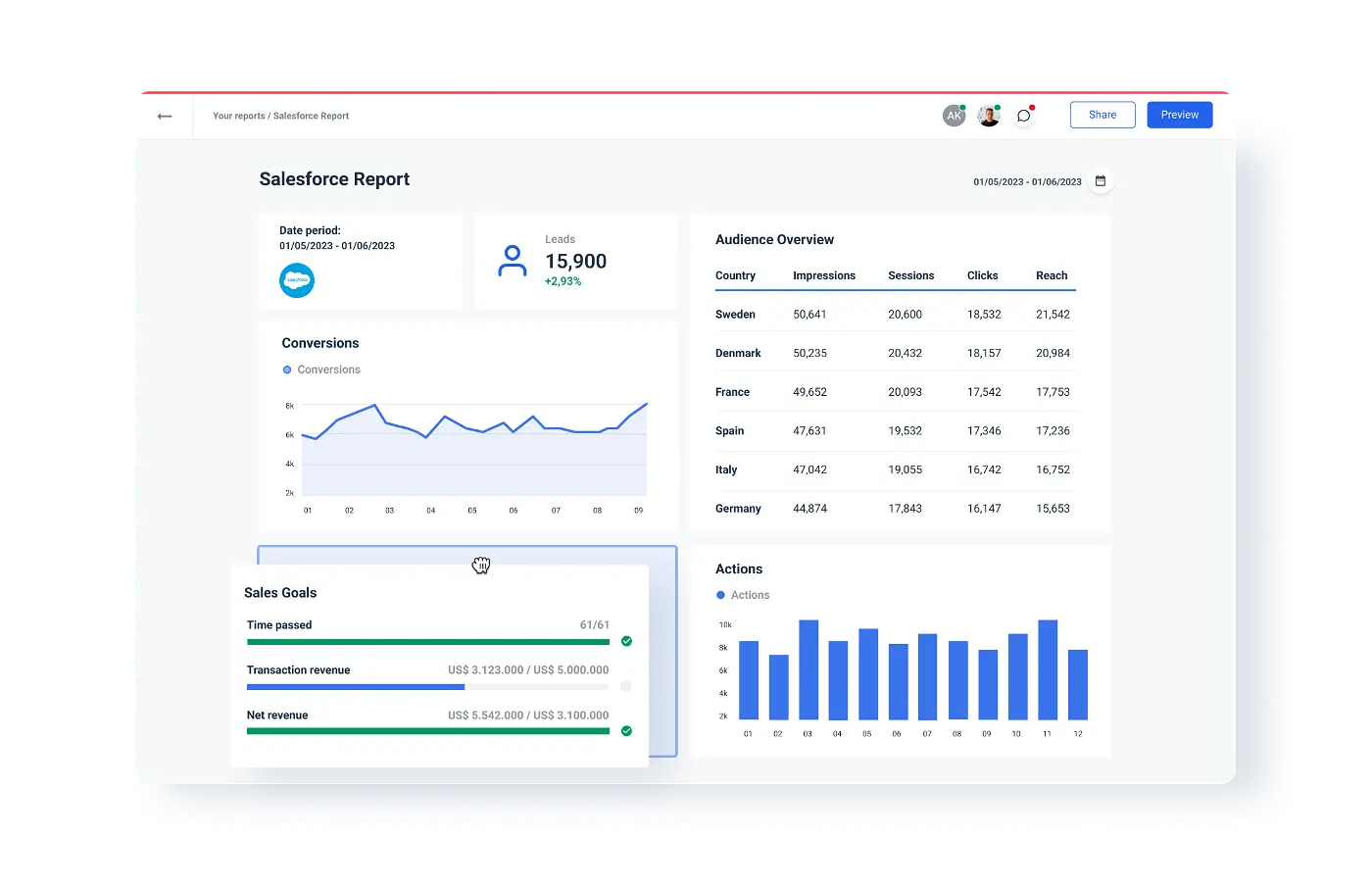Click the Preview button
Screen dimensions: 1372x888
(x=1180, y=115)
